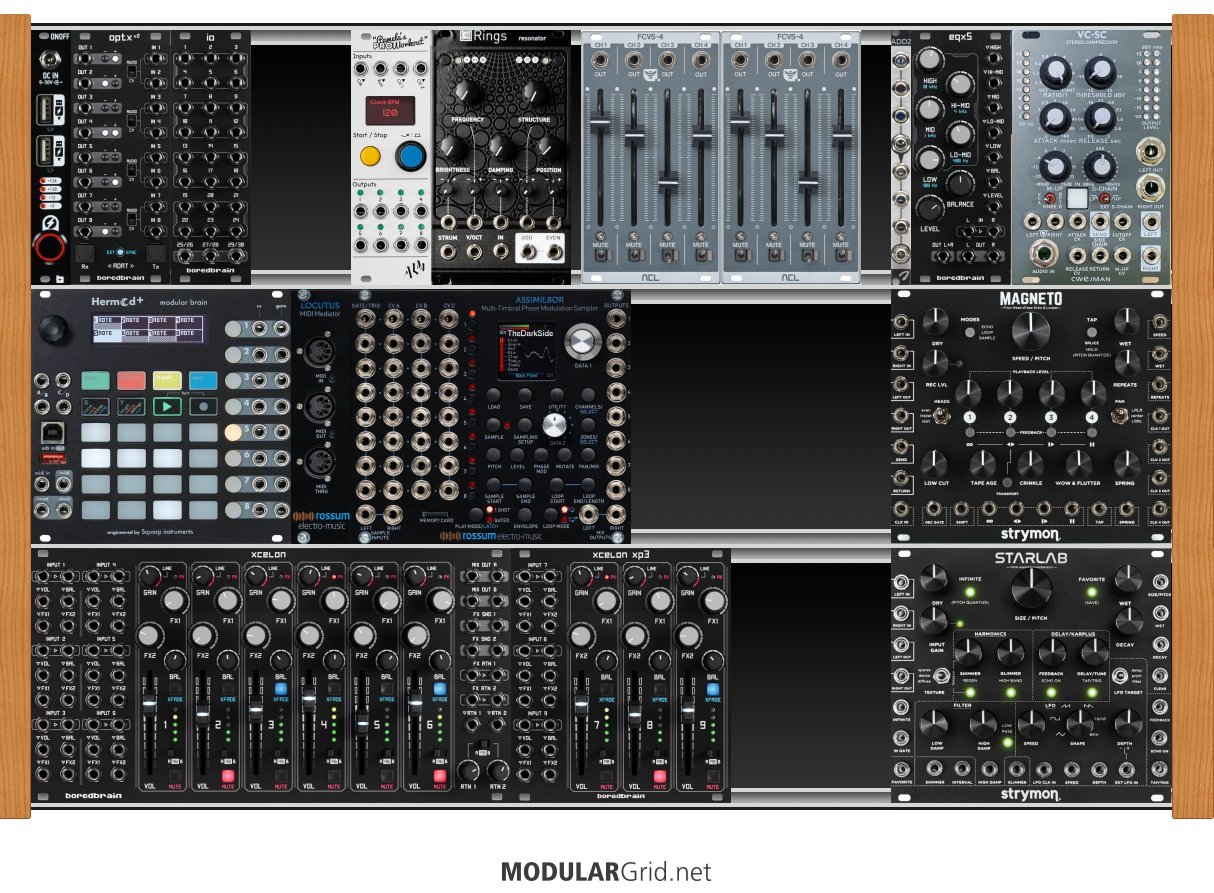Click Assimil8or LOAD button
This screenshot has height=893, width=1214.
(494, 395)
